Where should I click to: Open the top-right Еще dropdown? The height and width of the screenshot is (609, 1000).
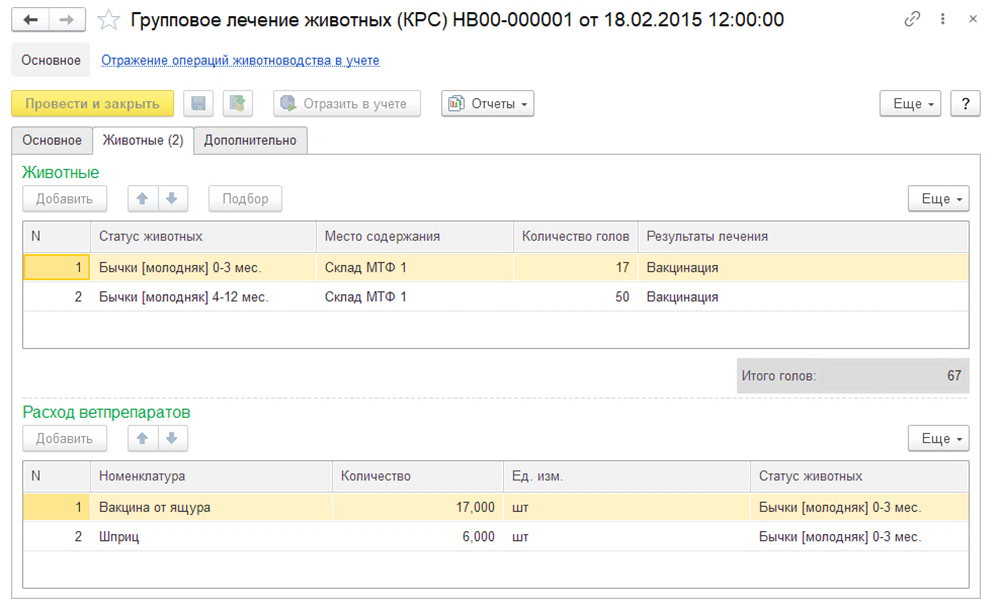(910, 103)
